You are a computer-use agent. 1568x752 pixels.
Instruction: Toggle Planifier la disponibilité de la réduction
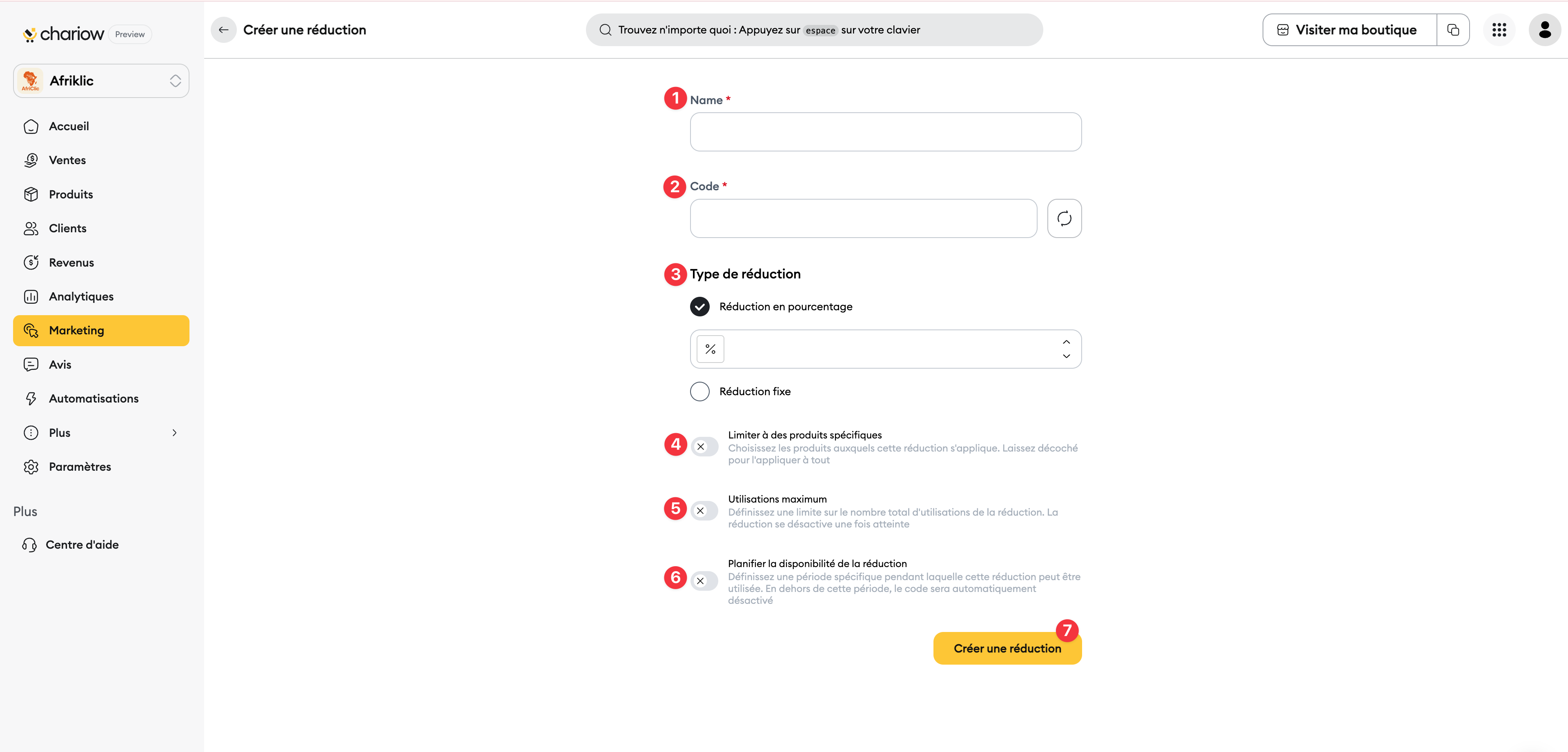click(x=704, y=581)
